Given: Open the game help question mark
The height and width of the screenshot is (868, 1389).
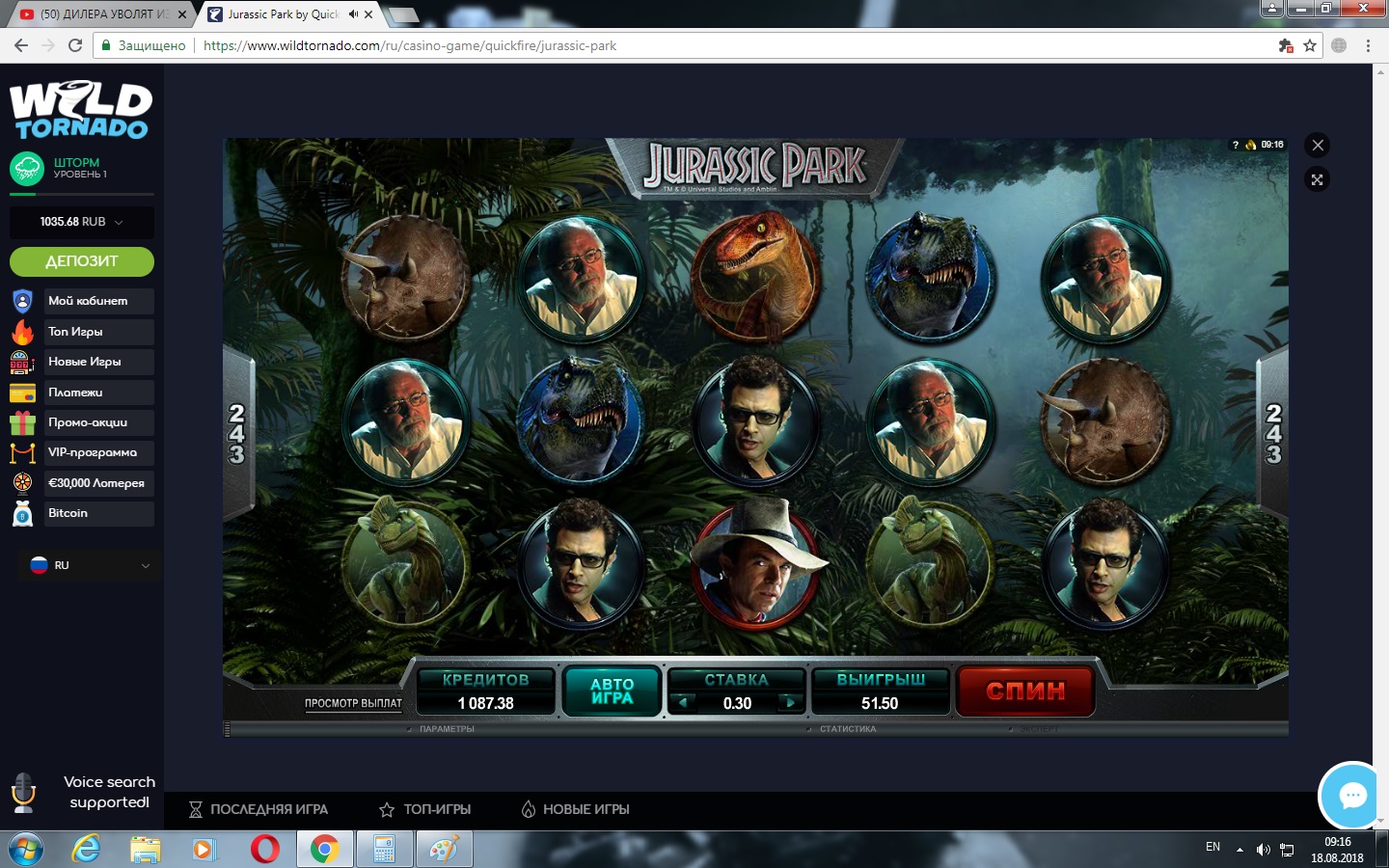Looking at the screenshot, I should 1236,145.
